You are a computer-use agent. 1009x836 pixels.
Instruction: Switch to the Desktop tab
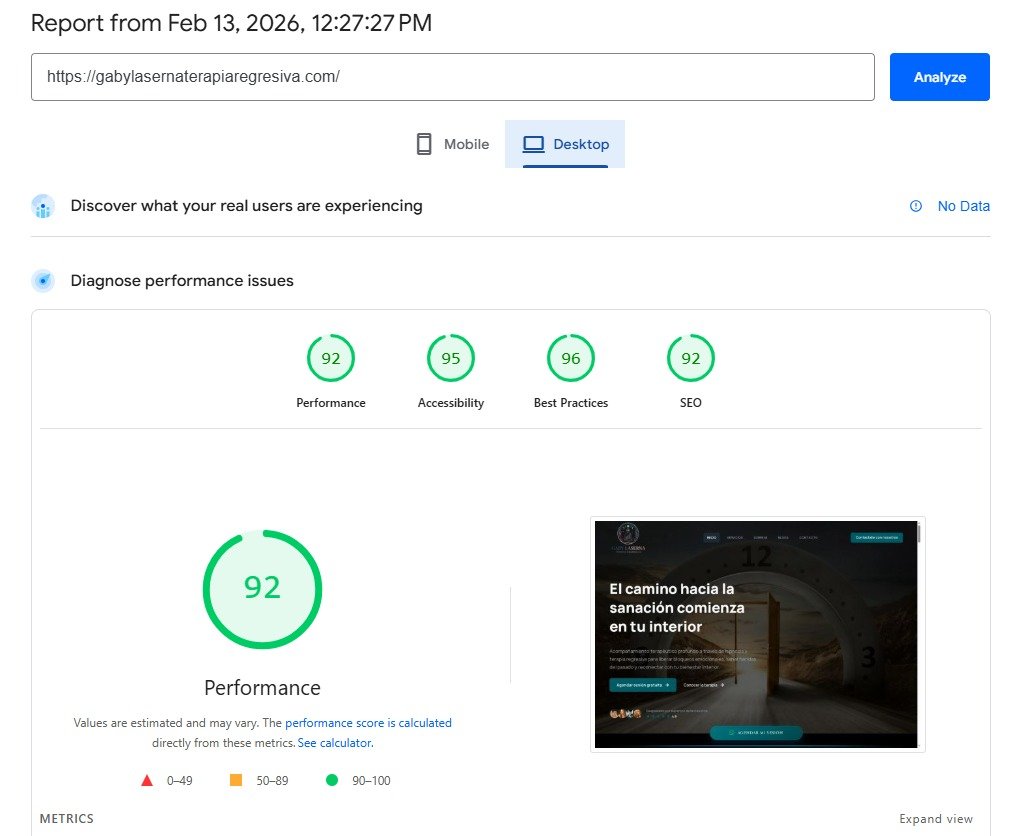click(565, 143)
